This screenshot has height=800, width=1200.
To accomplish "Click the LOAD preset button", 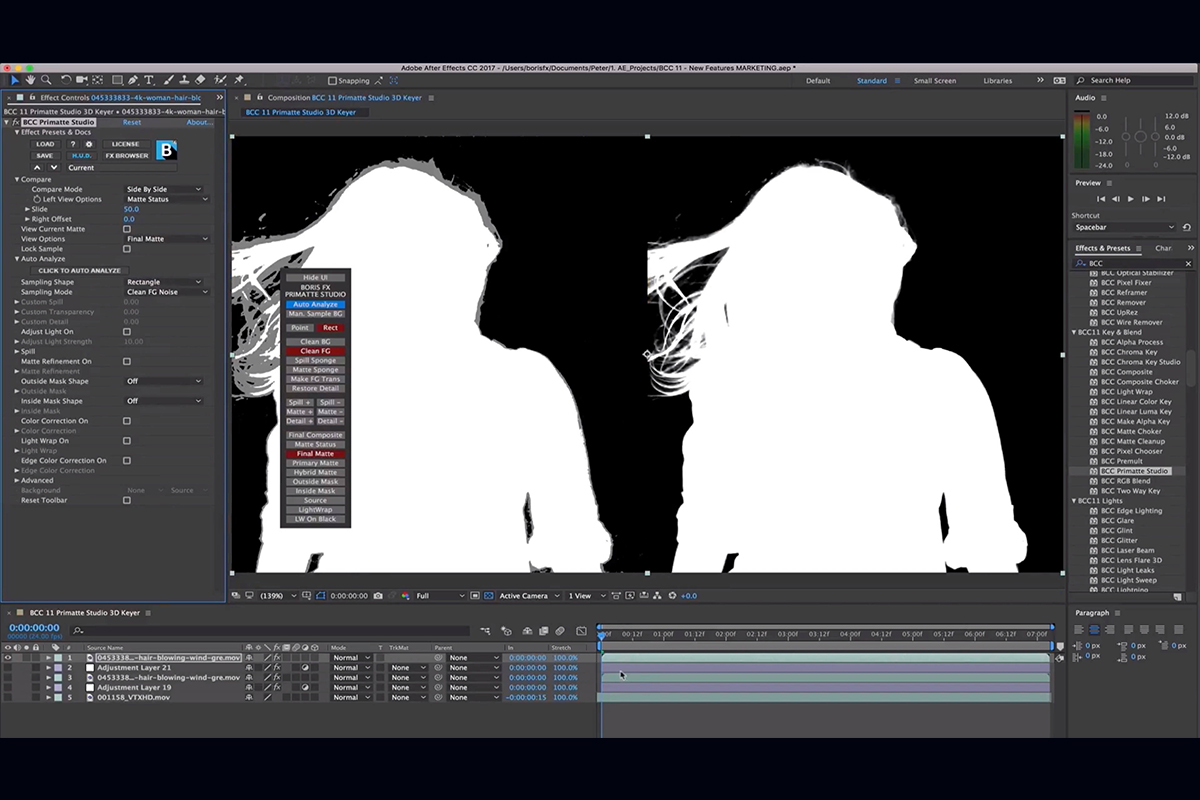I will tap(45, 144).
